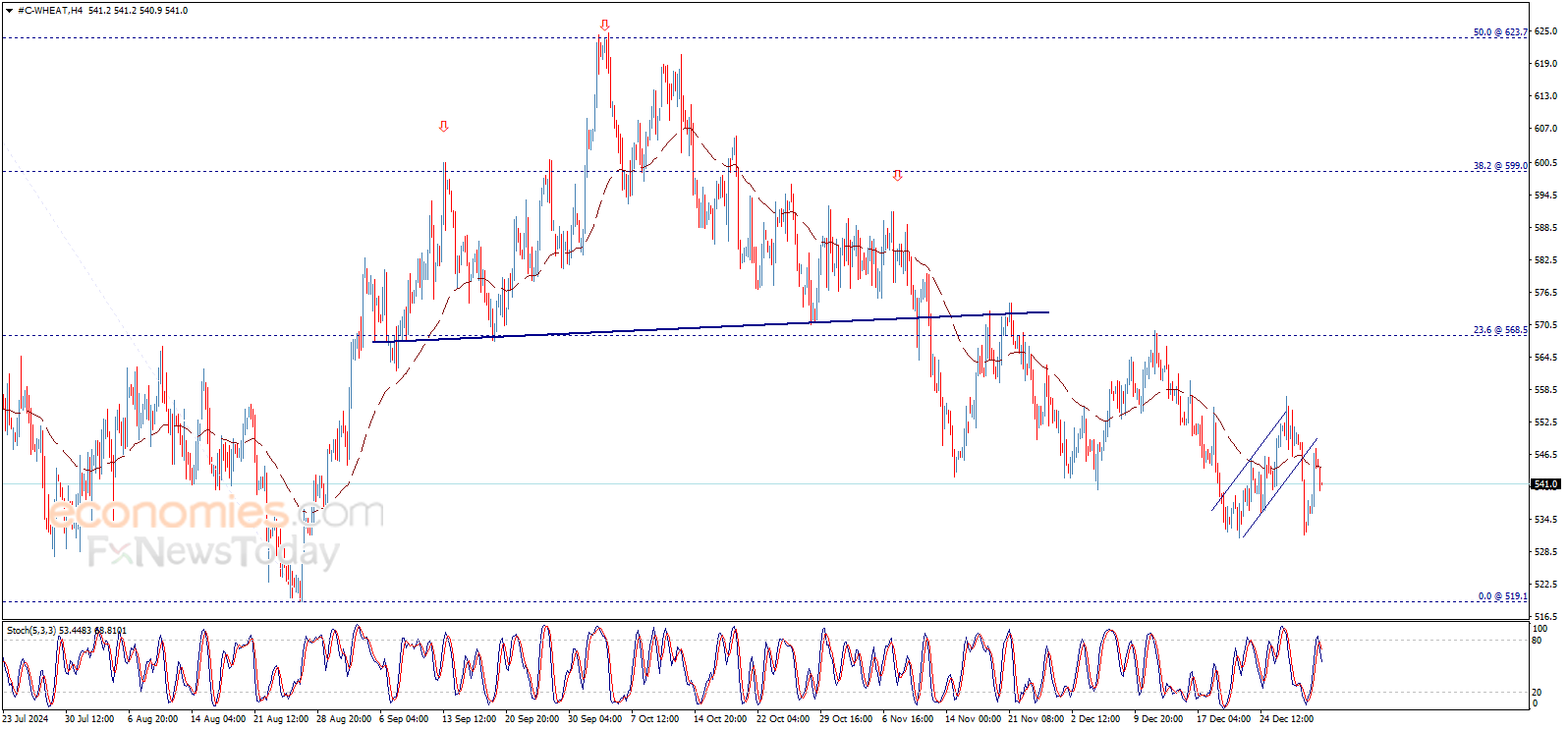
Task: Select the 50.0 @ 623.7 Fibonacci label
Action: pyautogui.click(x=1500, y=32)
